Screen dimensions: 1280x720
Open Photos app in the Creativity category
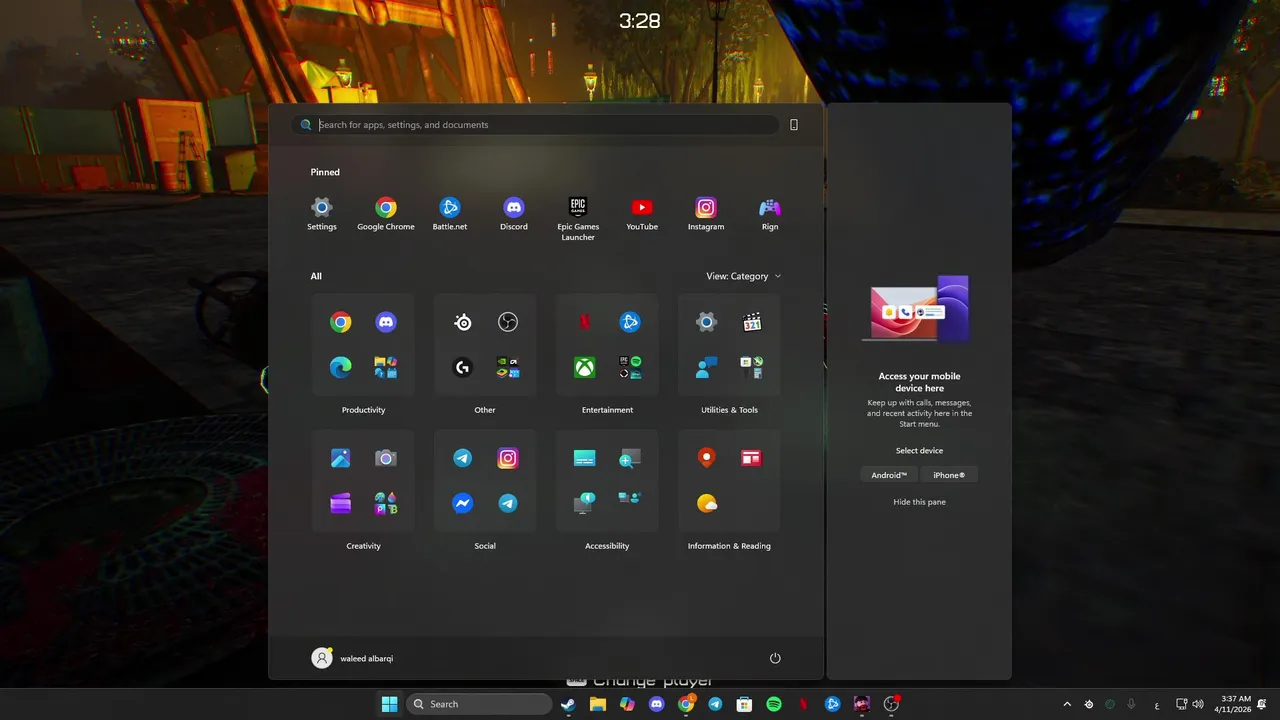tap(341, 458)
